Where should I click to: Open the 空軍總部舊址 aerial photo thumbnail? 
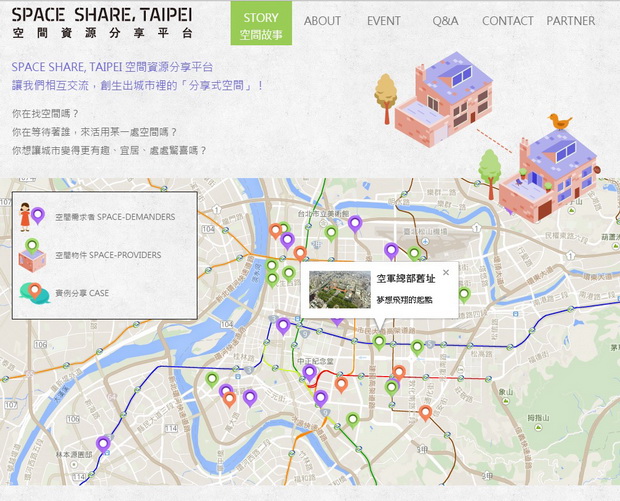click(340, 289)
